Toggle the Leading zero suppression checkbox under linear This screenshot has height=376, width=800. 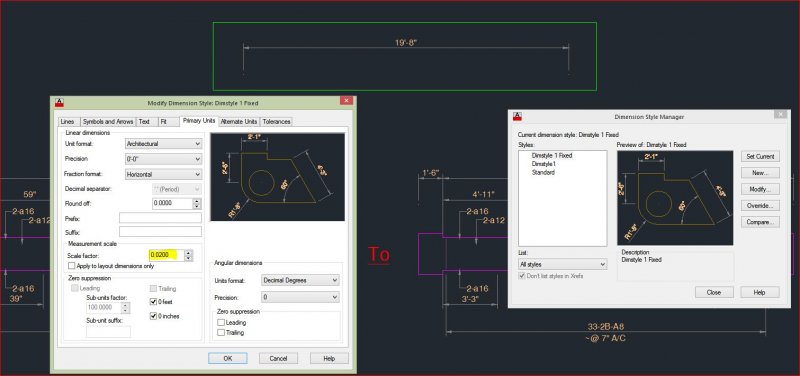point(74,288)
